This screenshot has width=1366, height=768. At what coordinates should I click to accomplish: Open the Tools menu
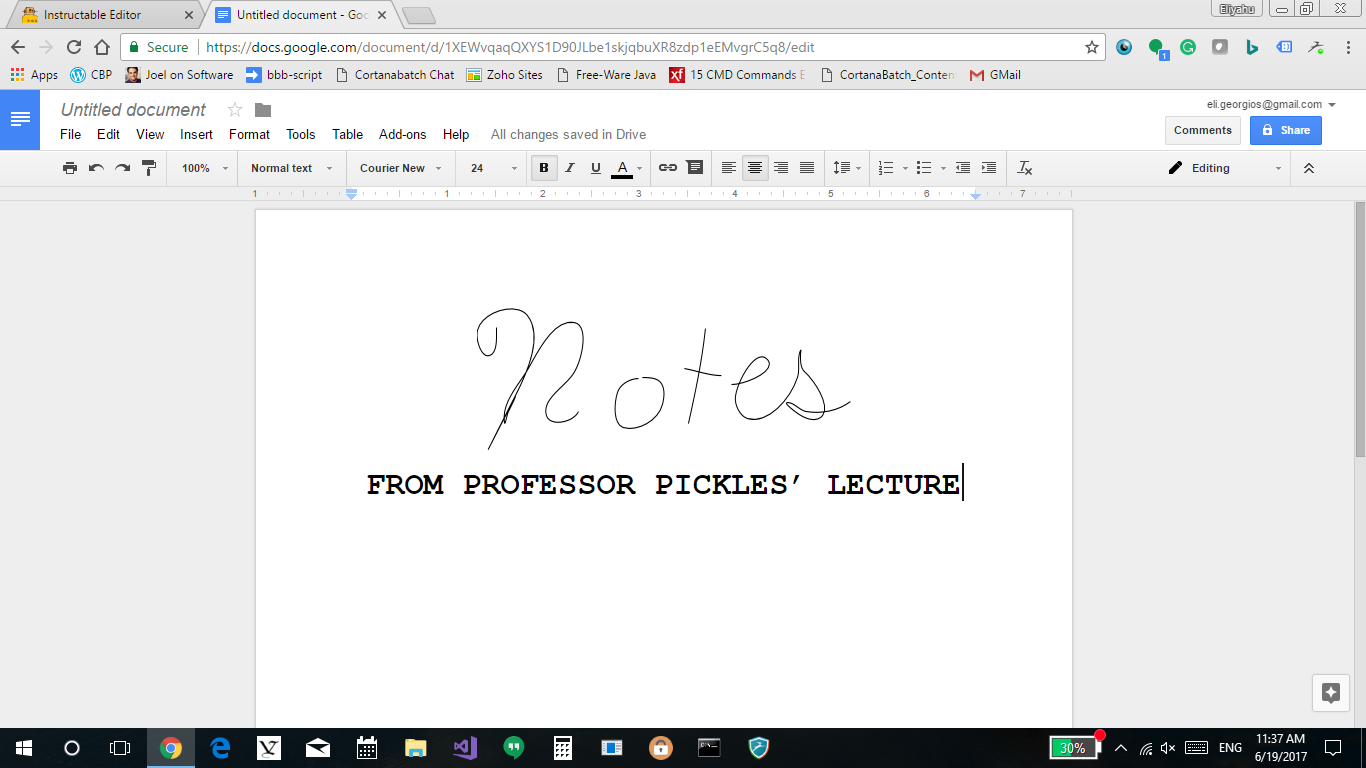point(300,134)
